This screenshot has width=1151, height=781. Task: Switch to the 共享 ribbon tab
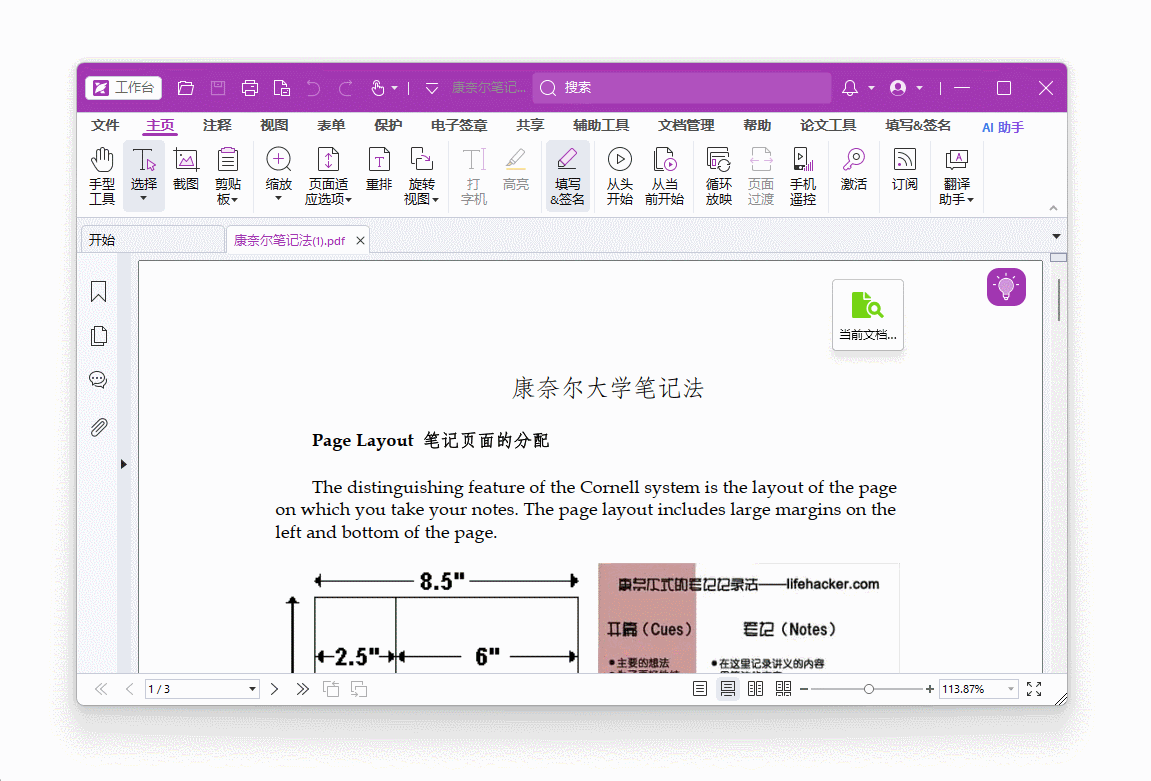coord(530,126)
